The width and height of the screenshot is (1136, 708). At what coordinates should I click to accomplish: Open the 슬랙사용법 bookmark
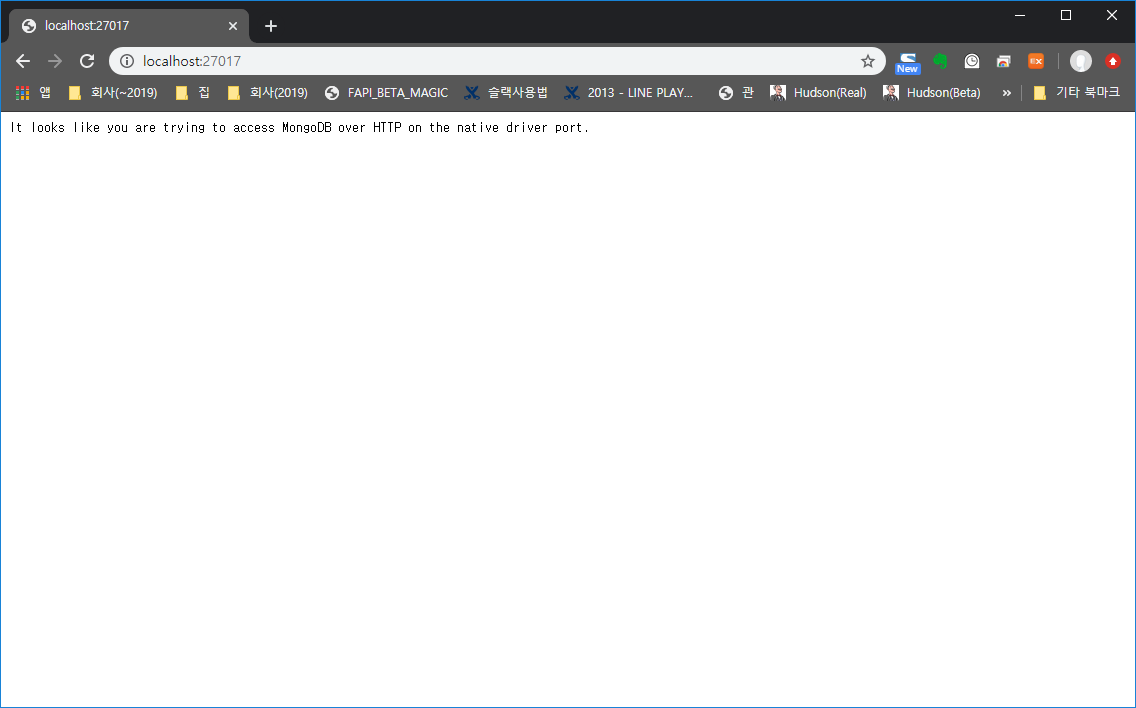point(506,93)
